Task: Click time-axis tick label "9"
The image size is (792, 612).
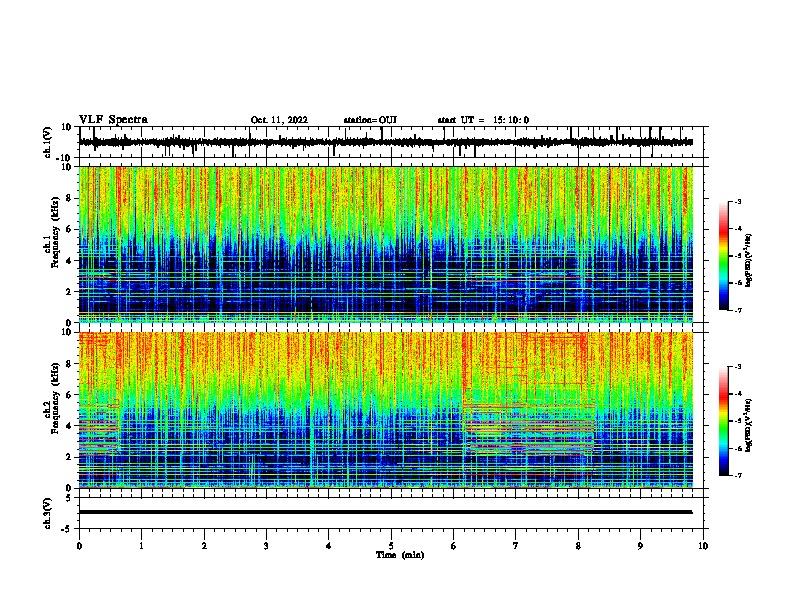Action: pos(640,546)
